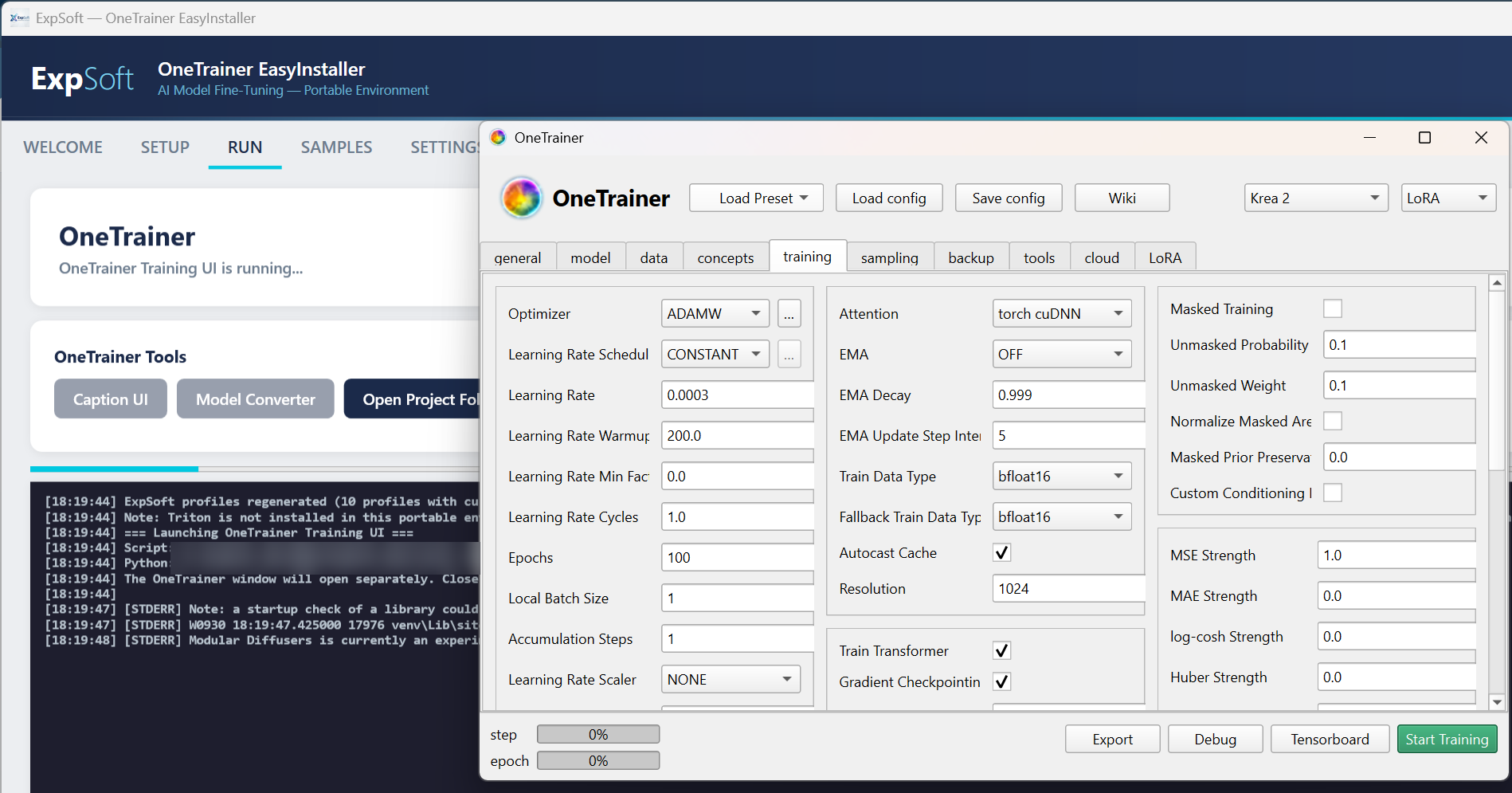Click the ExpSoft window title bar icon

[x=20, y=18]
